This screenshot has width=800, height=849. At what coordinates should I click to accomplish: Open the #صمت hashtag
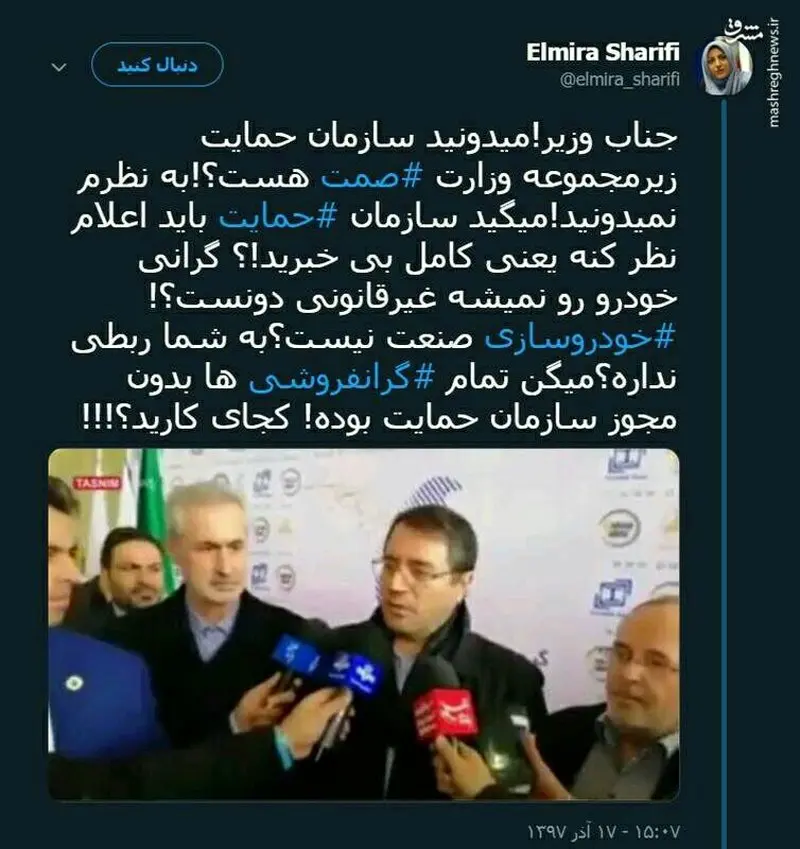(x=371, y=178)
